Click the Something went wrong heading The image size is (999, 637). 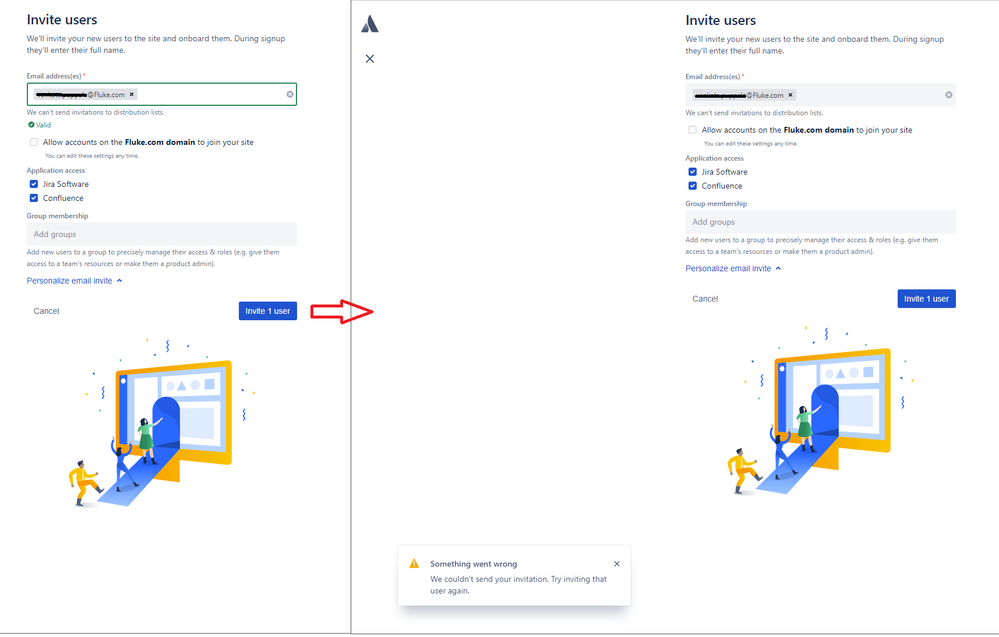point(473,564)
